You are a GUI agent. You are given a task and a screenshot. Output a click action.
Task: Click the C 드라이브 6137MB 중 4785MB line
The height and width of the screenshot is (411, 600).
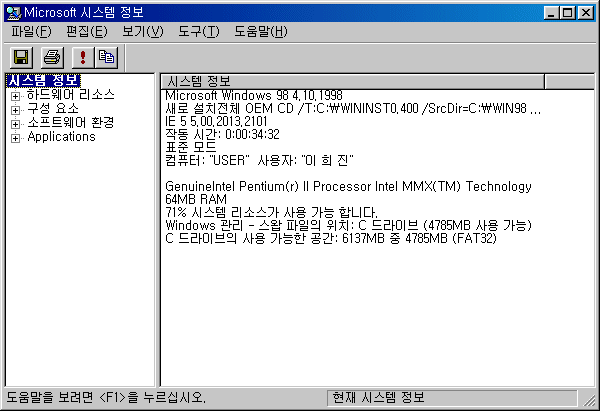click(x=331, y=238)
